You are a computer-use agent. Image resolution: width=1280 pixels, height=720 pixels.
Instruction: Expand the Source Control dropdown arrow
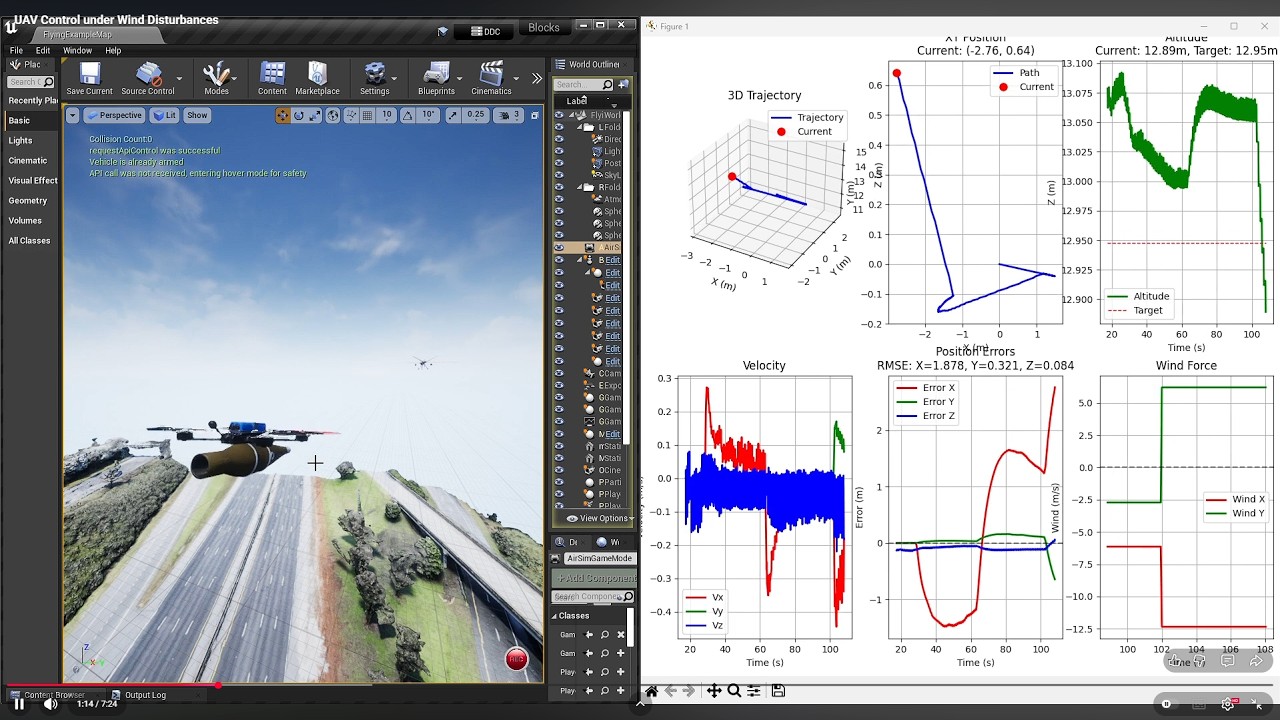(x=179, y=78)
